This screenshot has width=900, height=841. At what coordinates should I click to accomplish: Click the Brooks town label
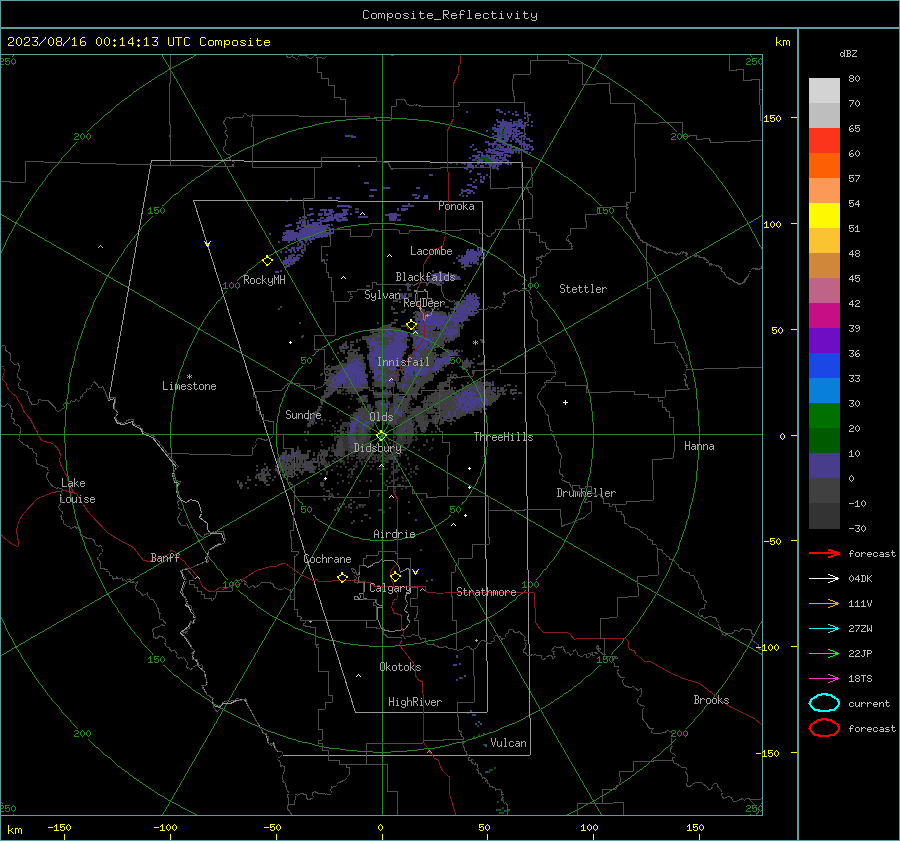click(x=711, y=700)
